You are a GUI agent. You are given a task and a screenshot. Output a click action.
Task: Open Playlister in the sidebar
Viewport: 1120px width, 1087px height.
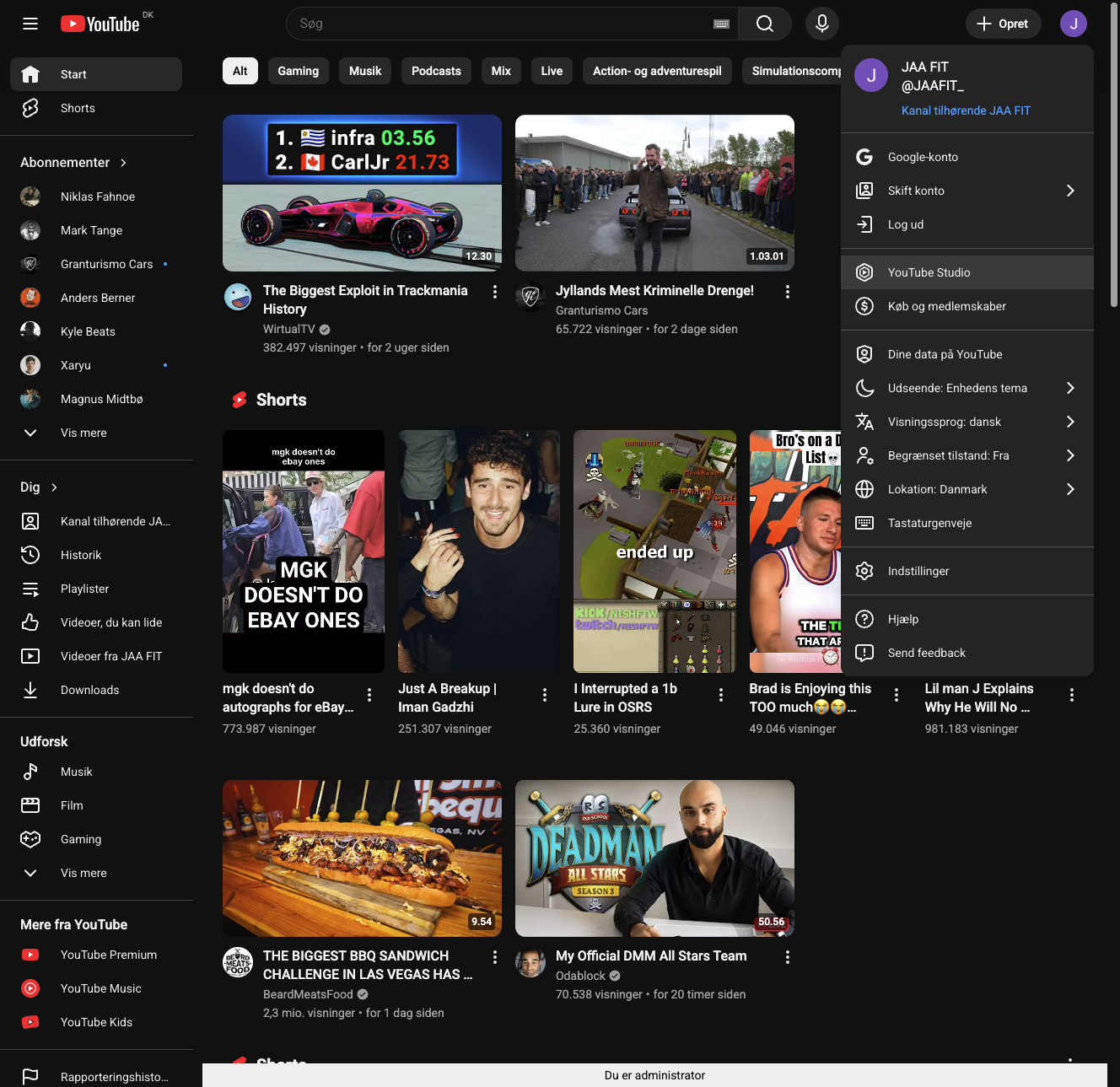click(x=96, y=589)
